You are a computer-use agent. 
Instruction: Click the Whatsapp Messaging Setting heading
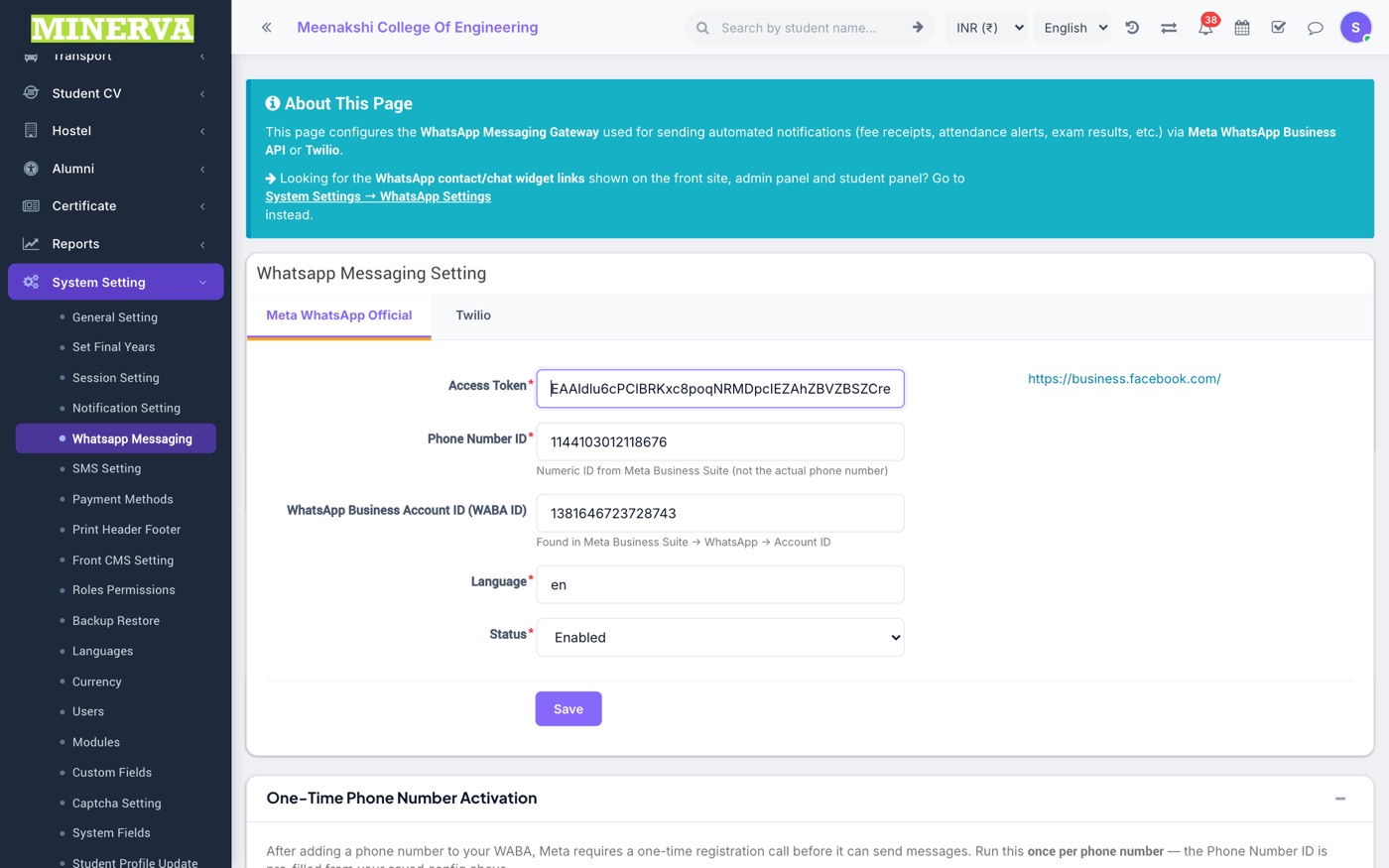(x=372, y=274)
